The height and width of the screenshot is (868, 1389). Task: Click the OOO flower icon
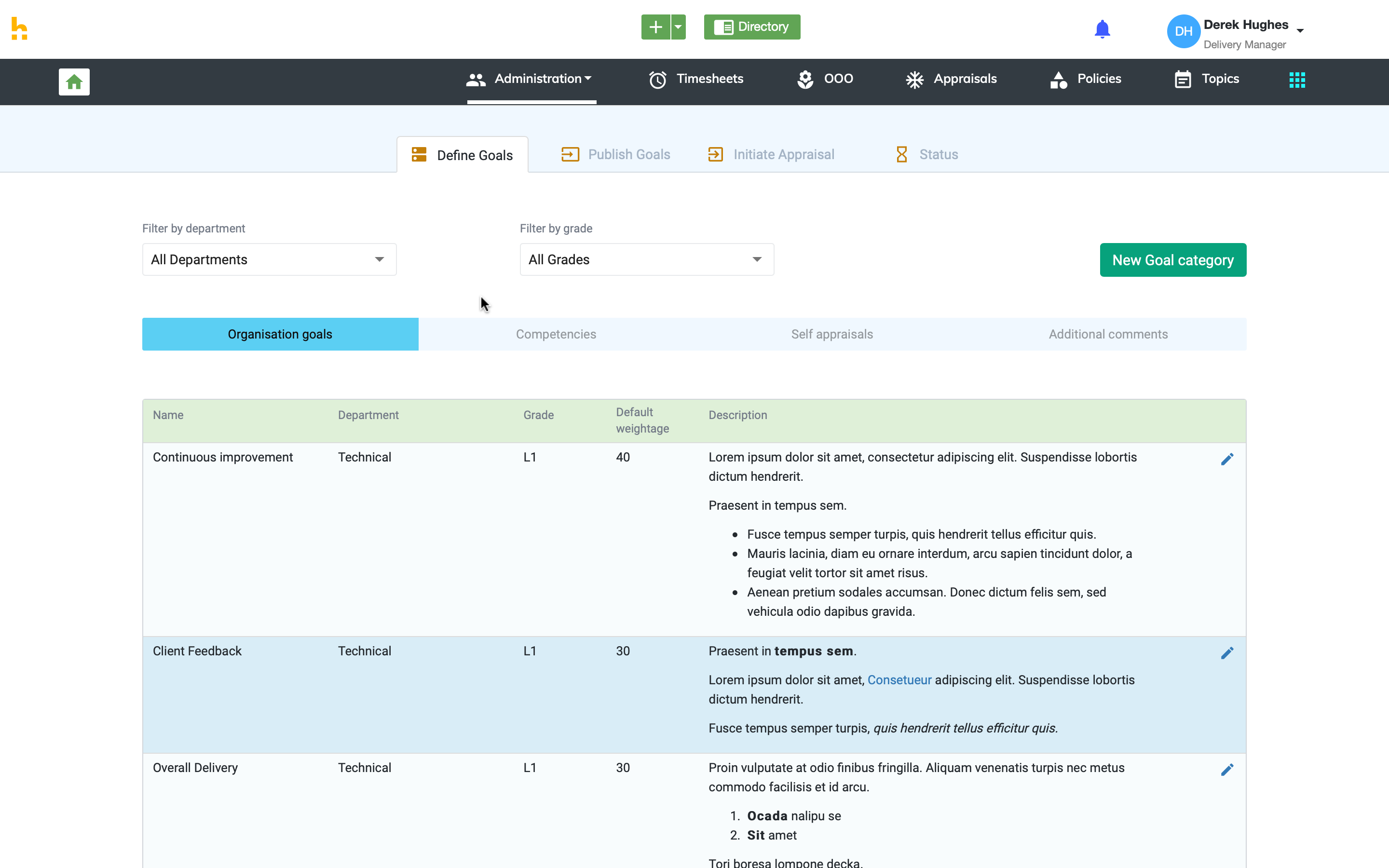coord(805,80)
